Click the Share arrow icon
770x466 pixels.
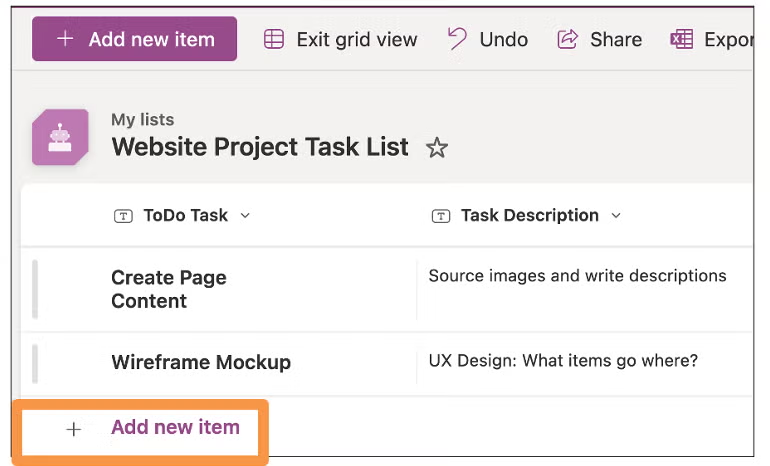[568, 39]
